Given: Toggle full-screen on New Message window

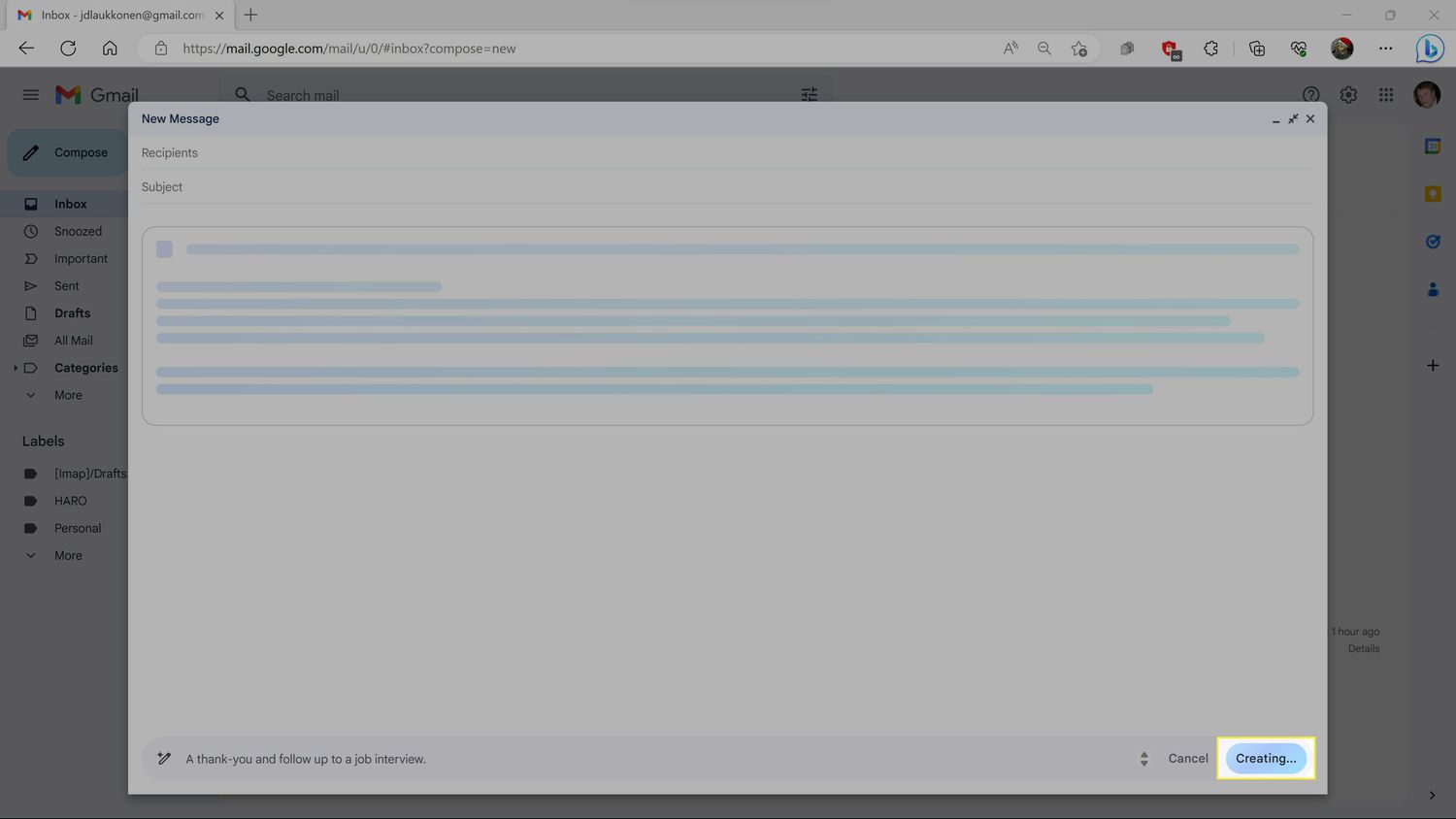Looking at the screenshot, I should (1293, 118).
